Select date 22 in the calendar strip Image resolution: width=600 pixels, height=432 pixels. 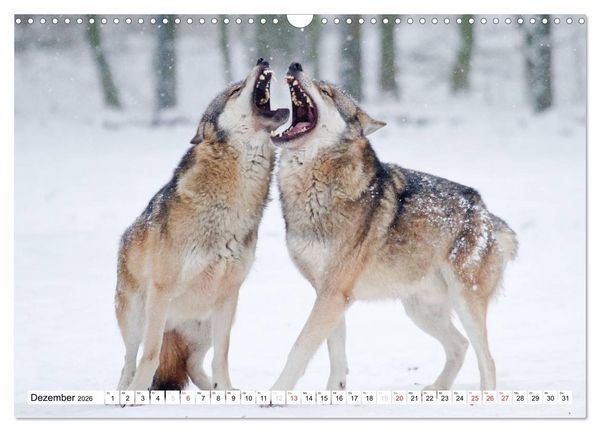click(x=430, y=398)
